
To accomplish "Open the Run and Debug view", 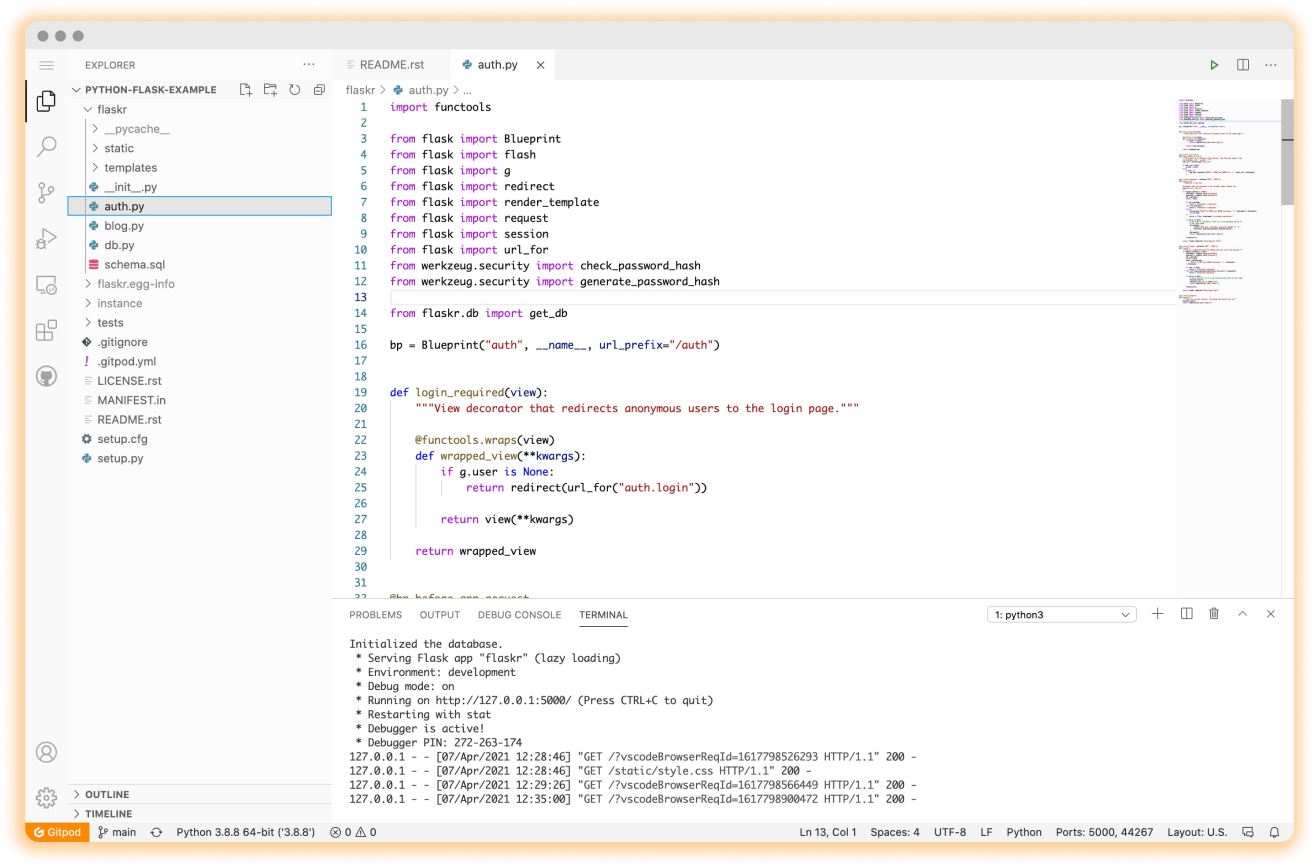I will click(x=46, y=239).
